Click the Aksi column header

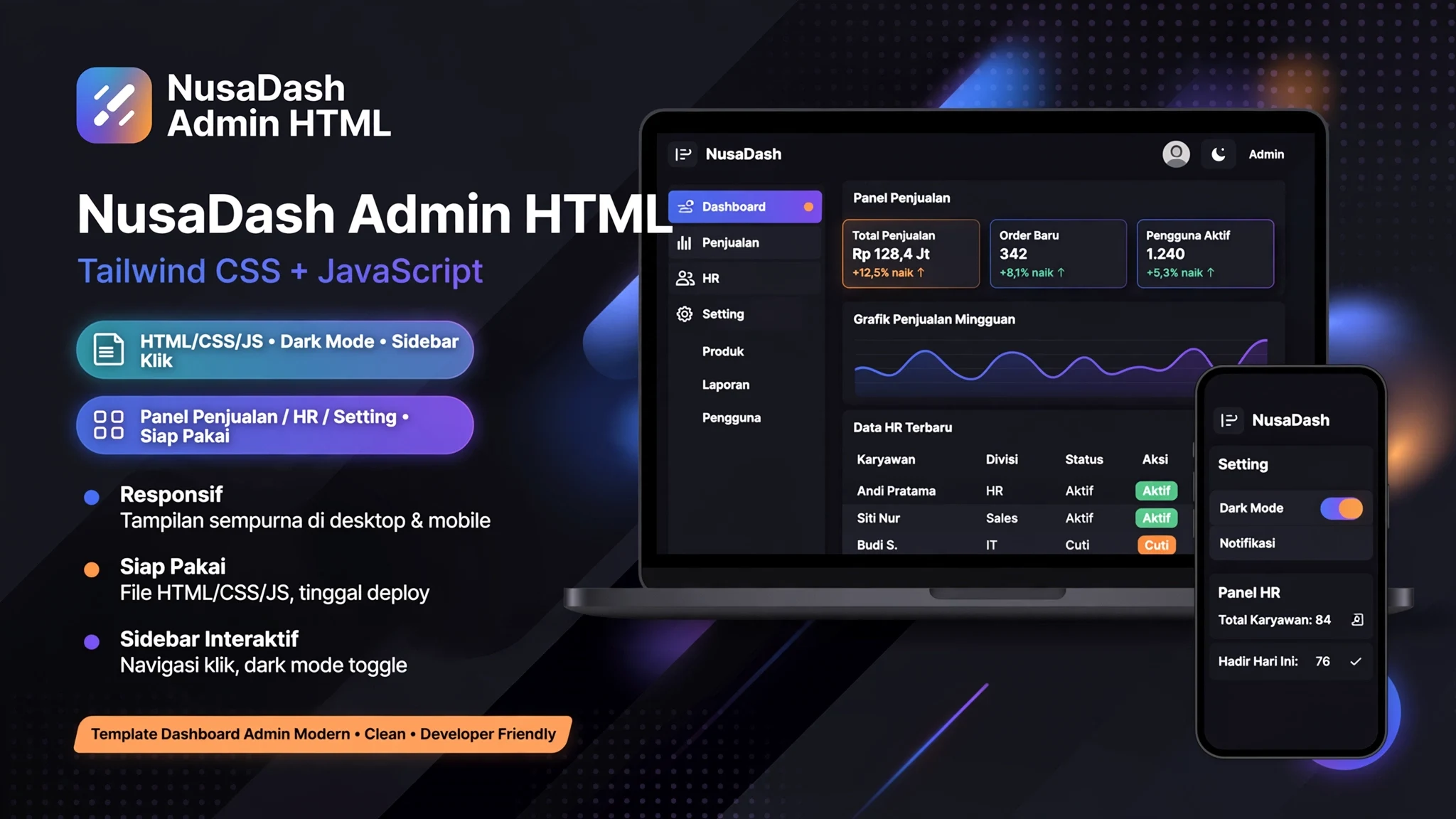tap(1155, 459)
